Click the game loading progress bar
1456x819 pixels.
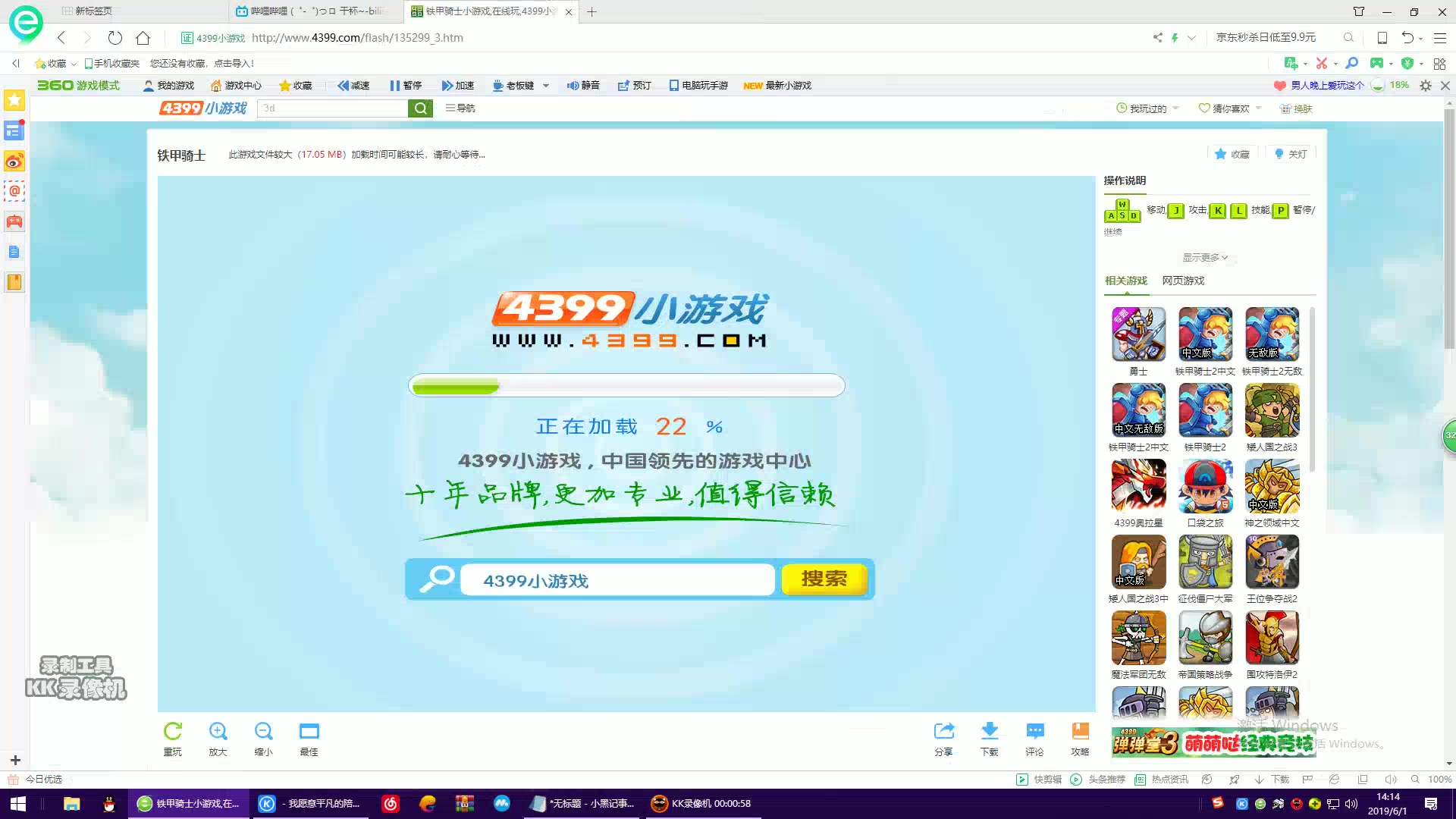click(x=626, y=385)
